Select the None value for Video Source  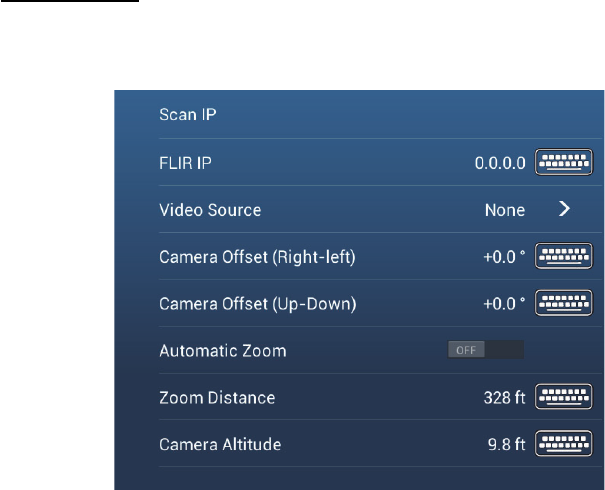[505, 210]
